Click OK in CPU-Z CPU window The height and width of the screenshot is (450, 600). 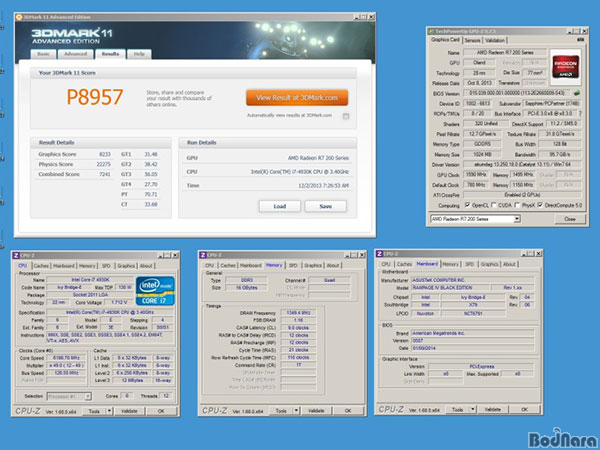[161, 411]
